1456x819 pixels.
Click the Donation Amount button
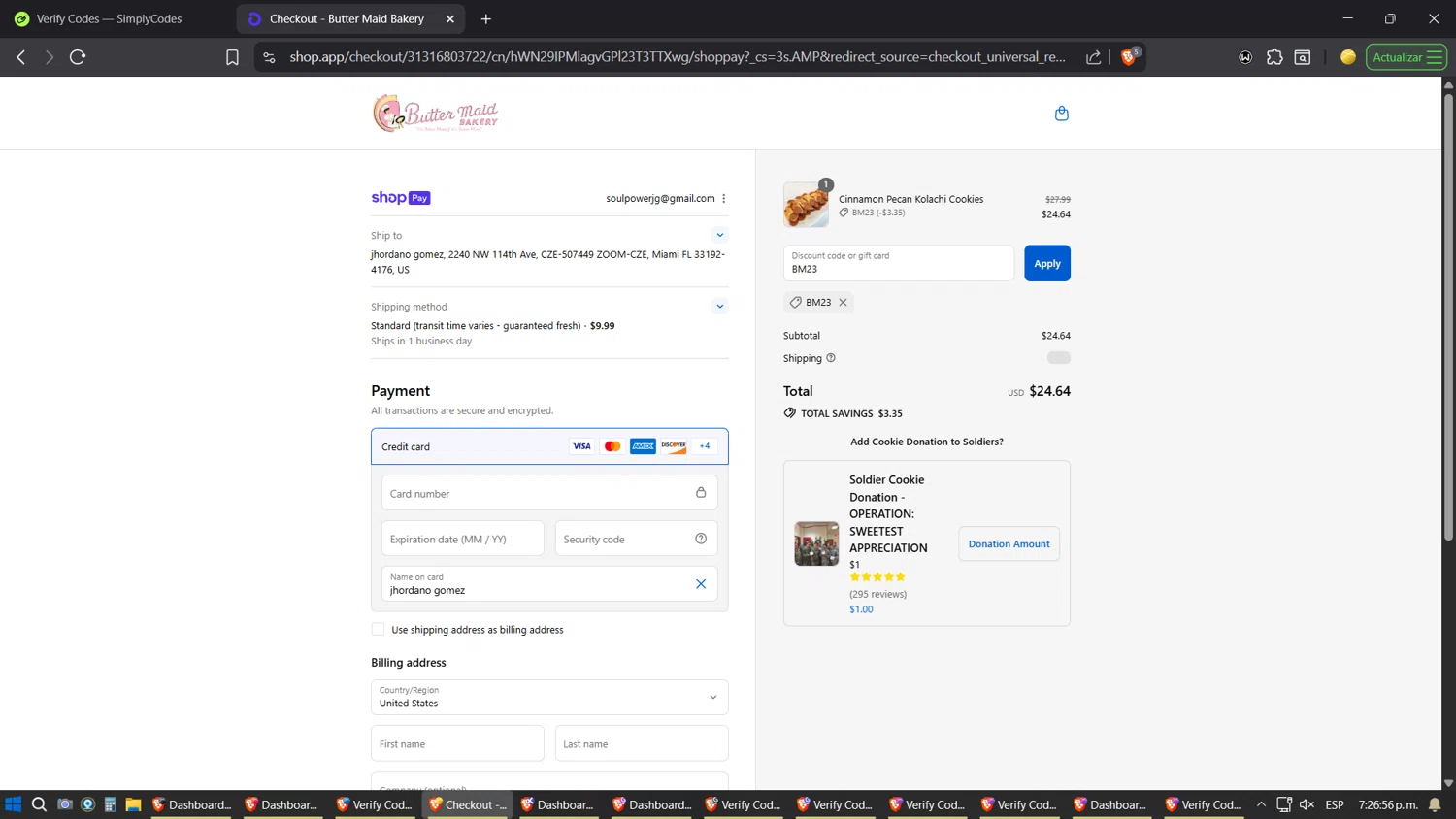tap(1009, 543)
